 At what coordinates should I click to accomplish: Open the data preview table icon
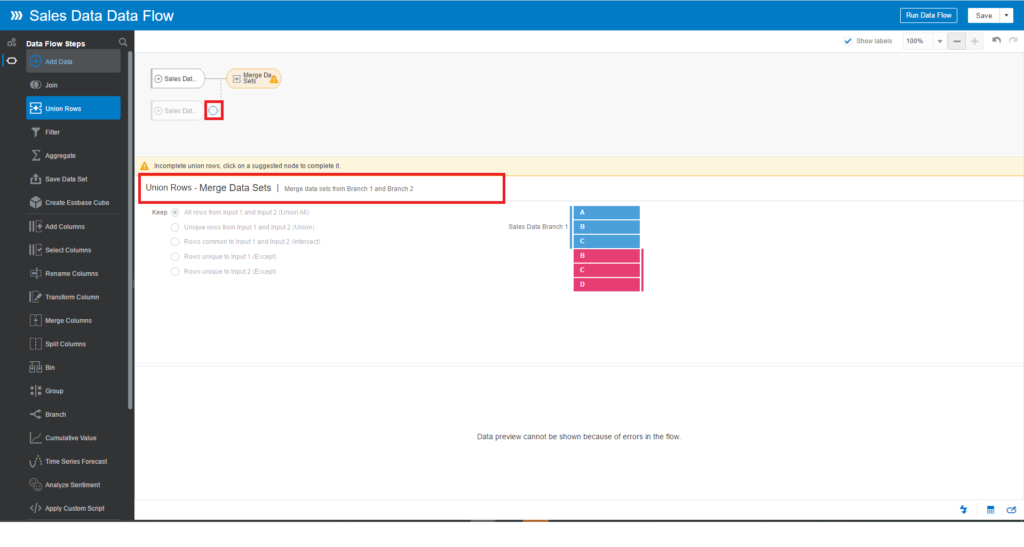click(991, 510)
